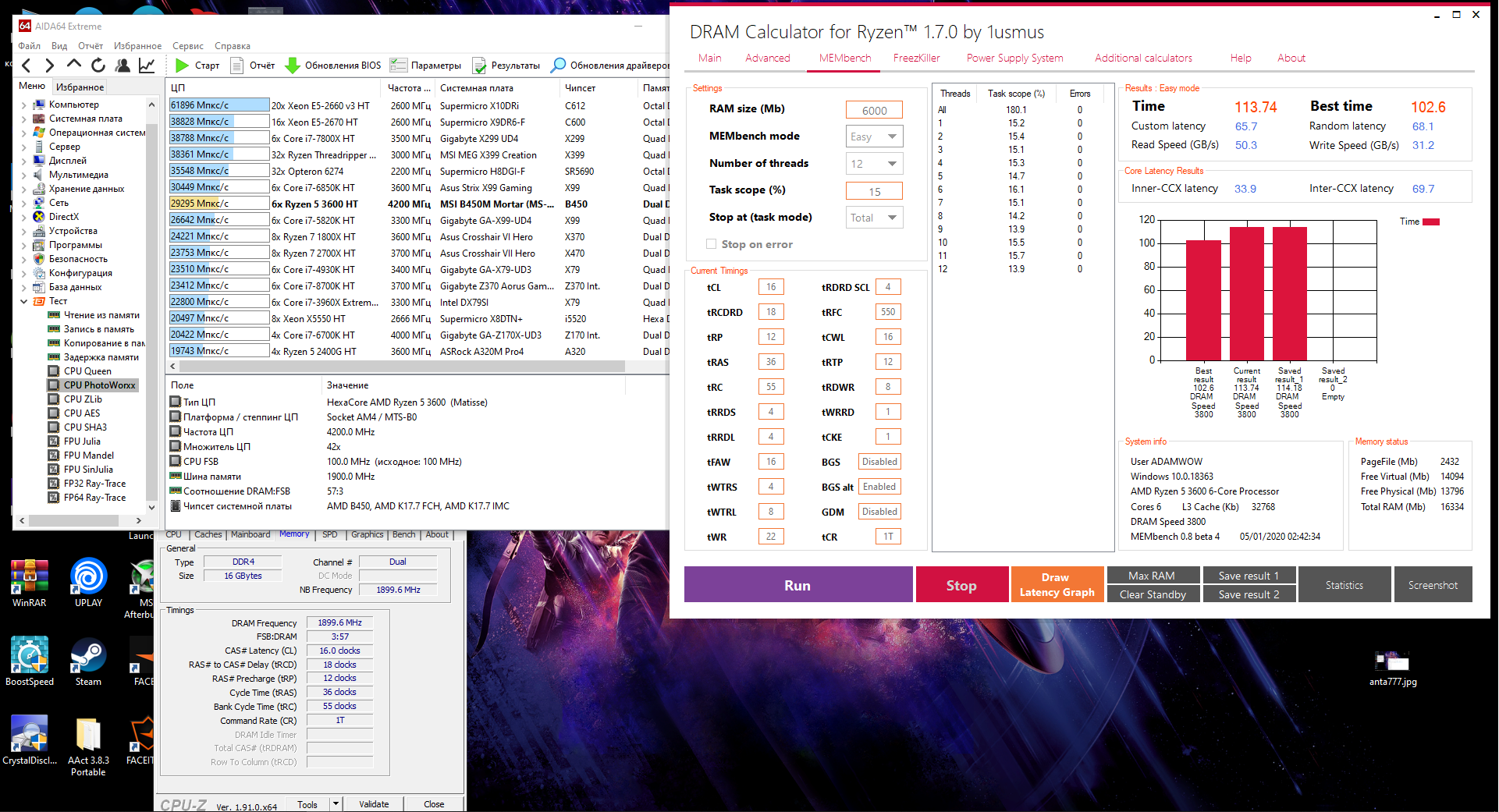Open BoostSpeed desktop shortcut

coord(30,661)
